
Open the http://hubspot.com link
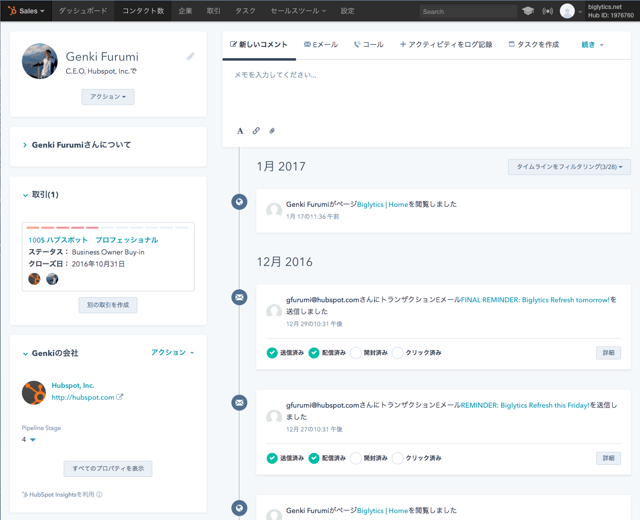click(x=83, y=397)
